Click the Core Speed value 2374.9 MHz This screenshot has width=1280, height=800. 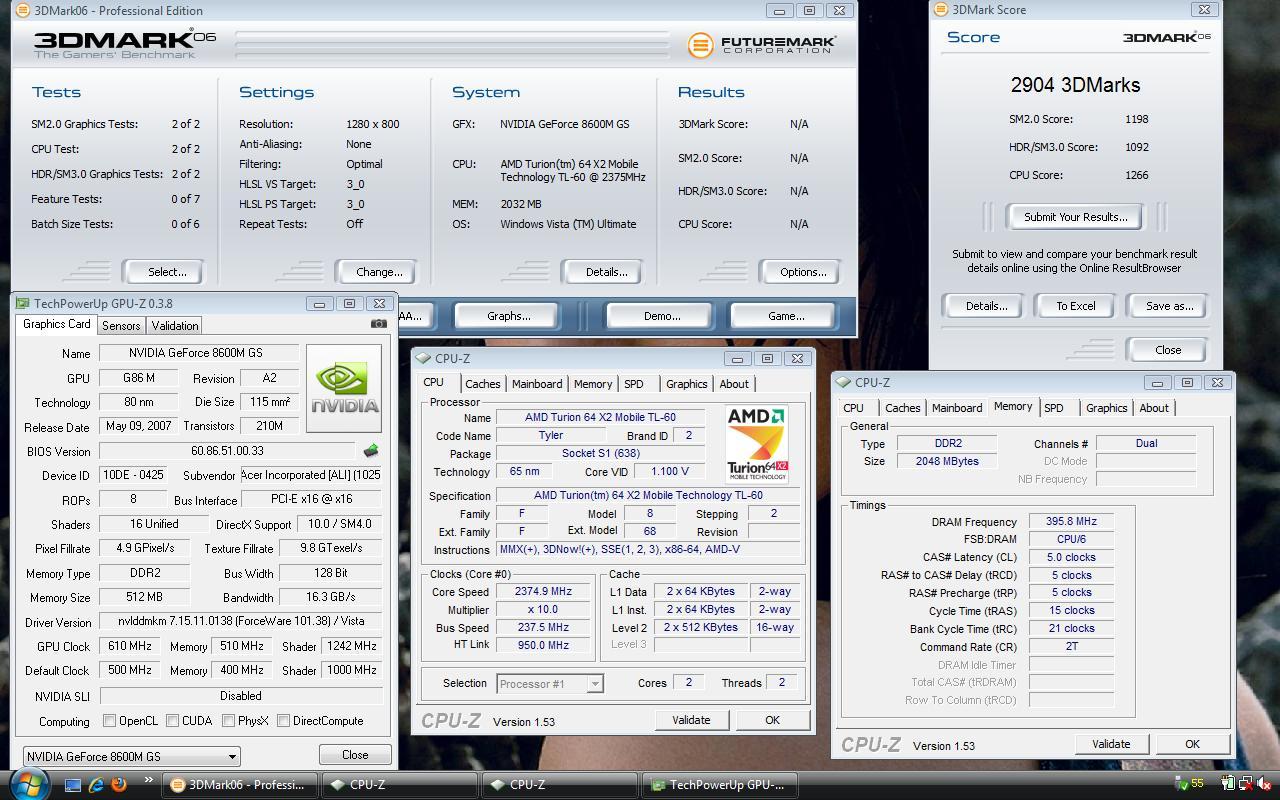coord(543,591)
